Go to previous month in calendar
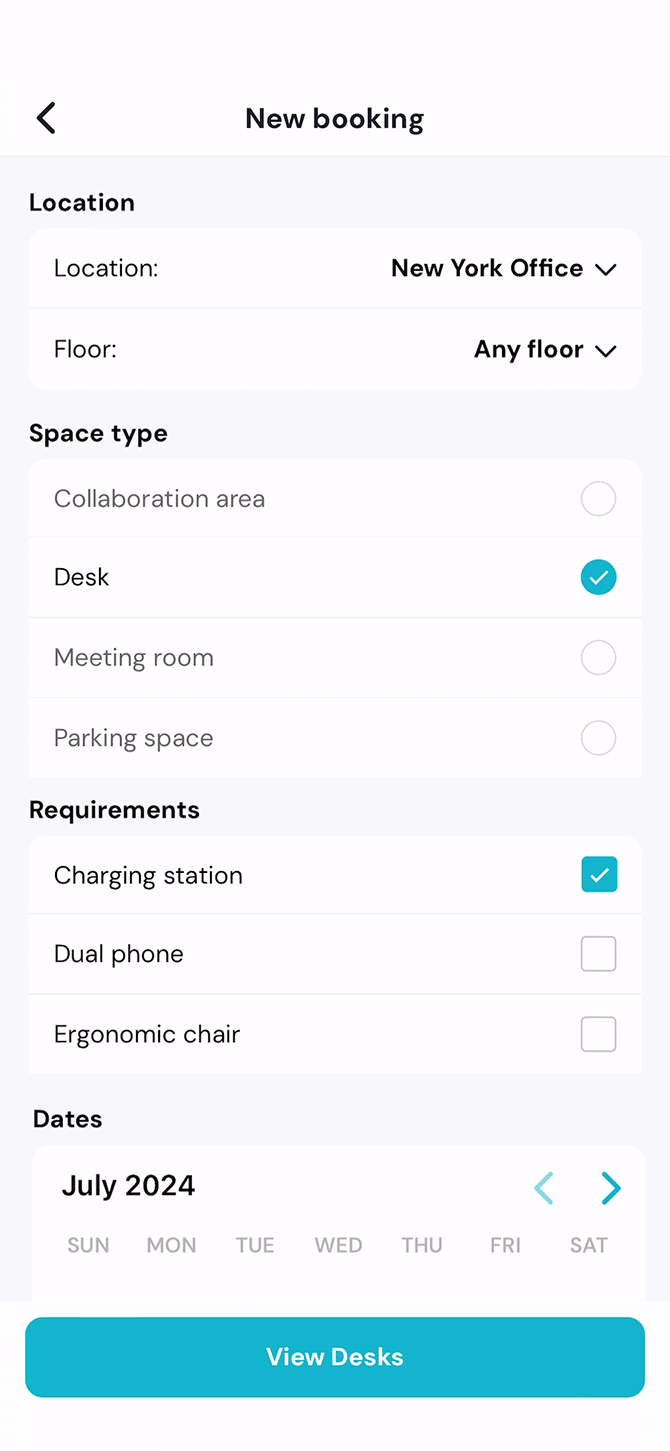Viewport: 670px width, 1451px height. point(544,1188)
